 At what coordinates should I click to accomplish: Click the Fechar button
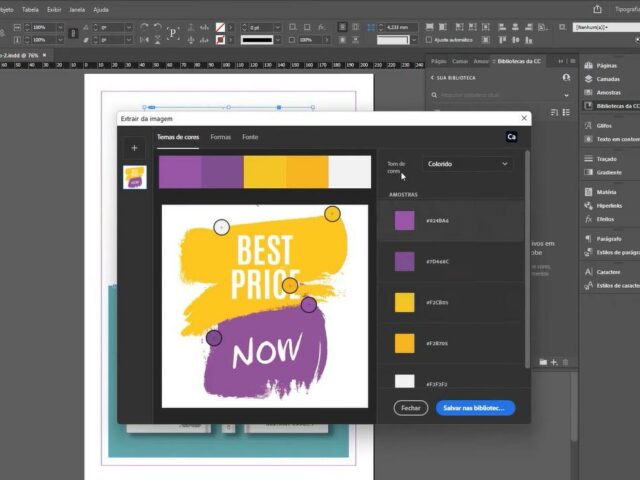410,408
